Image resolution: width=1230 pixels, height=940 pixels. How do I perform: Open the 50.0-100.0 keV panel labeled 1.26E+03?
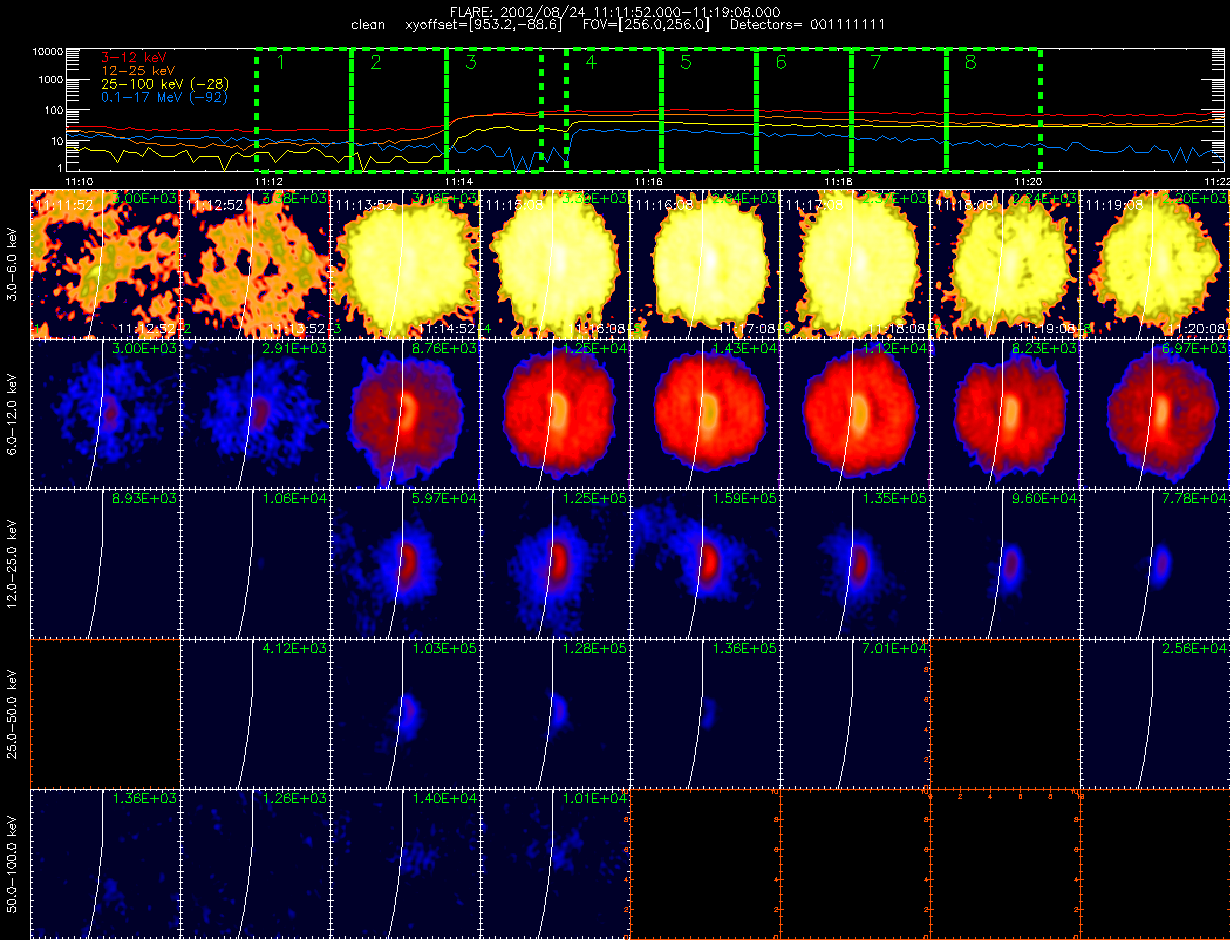tap(256, 863)
